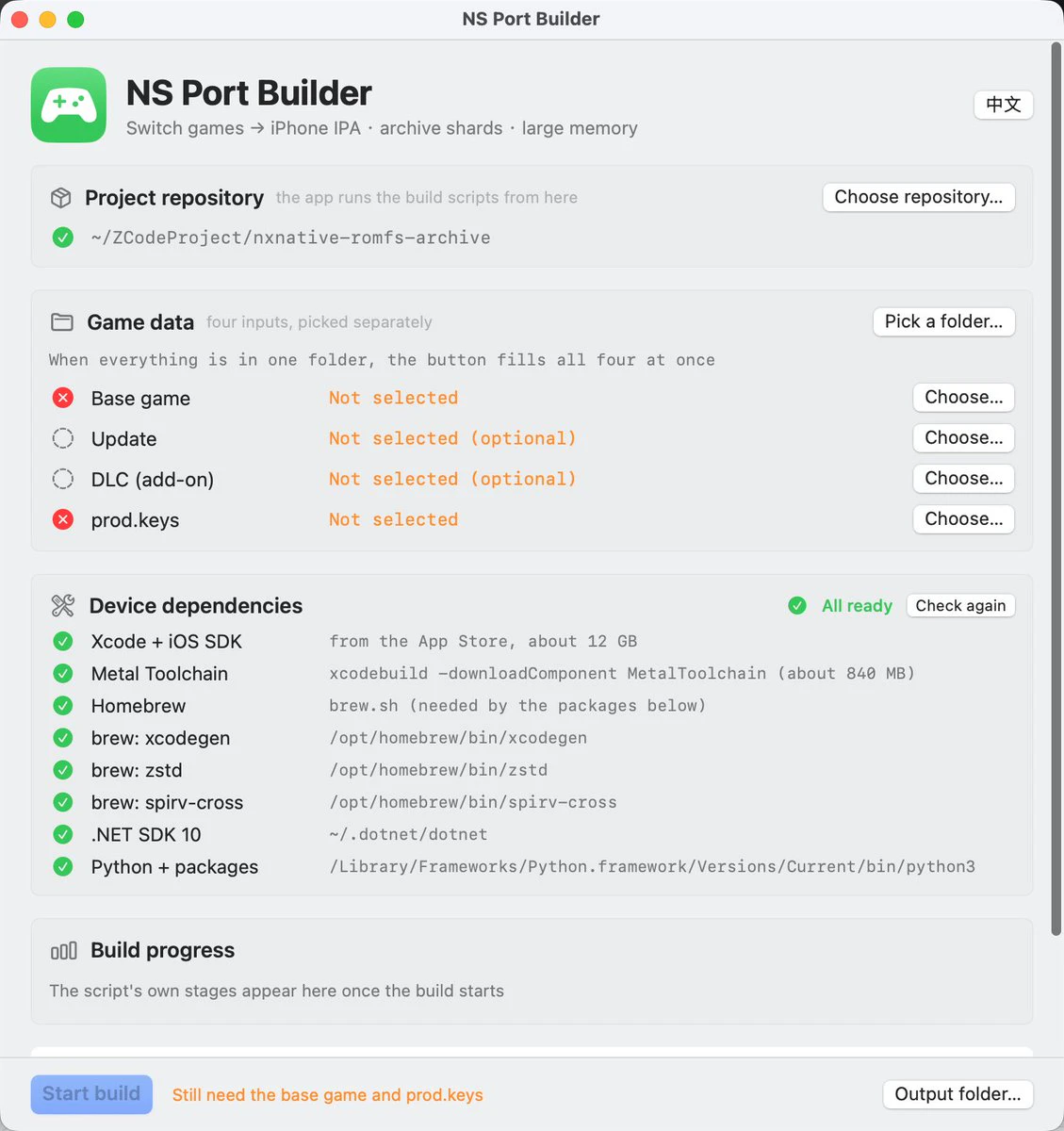The image size is (1064, 1131).
Task: Click the Project repository box icon
Action: click(x=61, y=198)
